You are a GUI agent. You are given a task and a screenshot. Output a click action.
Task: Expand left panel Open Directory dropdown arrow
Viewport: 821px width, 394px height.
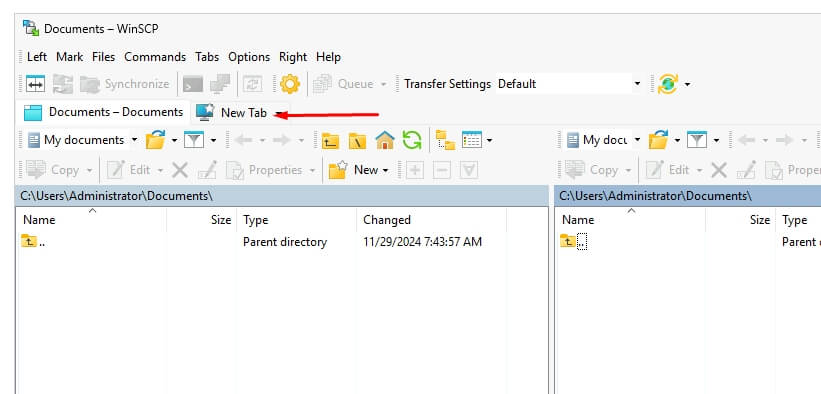(174, 140)
